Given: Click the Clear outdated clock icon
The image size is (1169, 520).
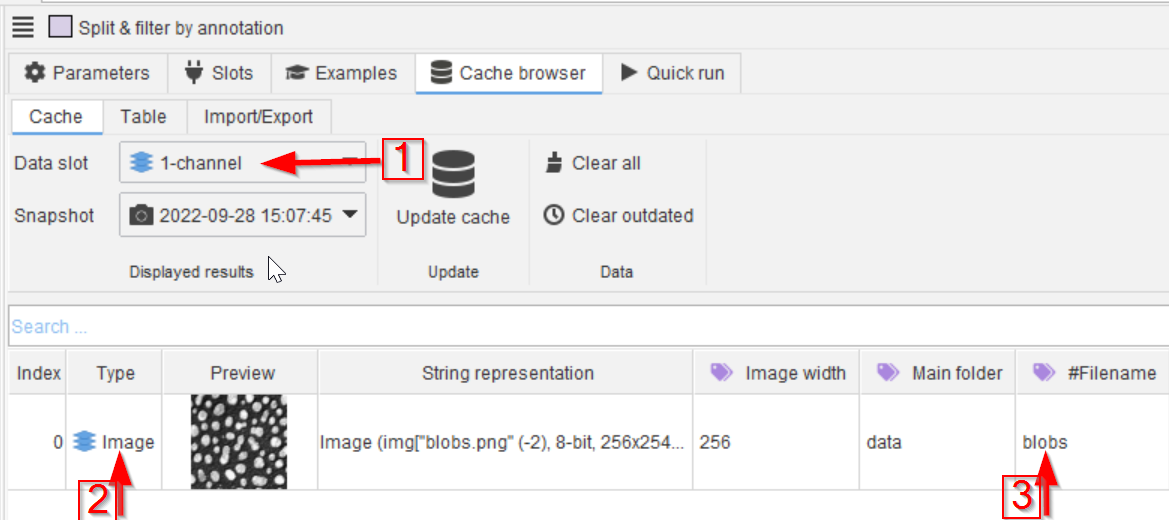Looking at the screenshot, I should 554,215.
